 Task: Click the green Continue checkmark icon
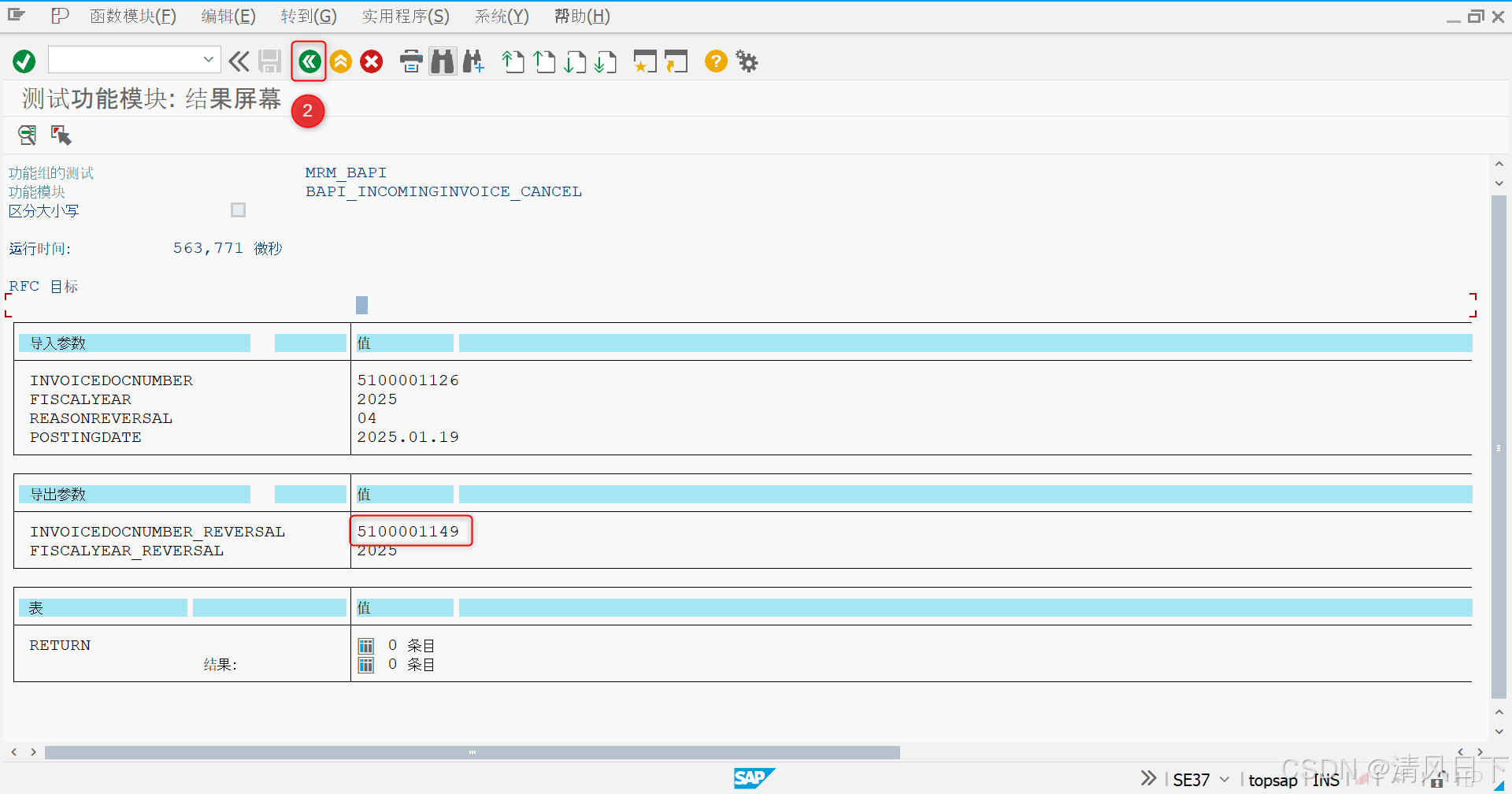coord(24,61)
